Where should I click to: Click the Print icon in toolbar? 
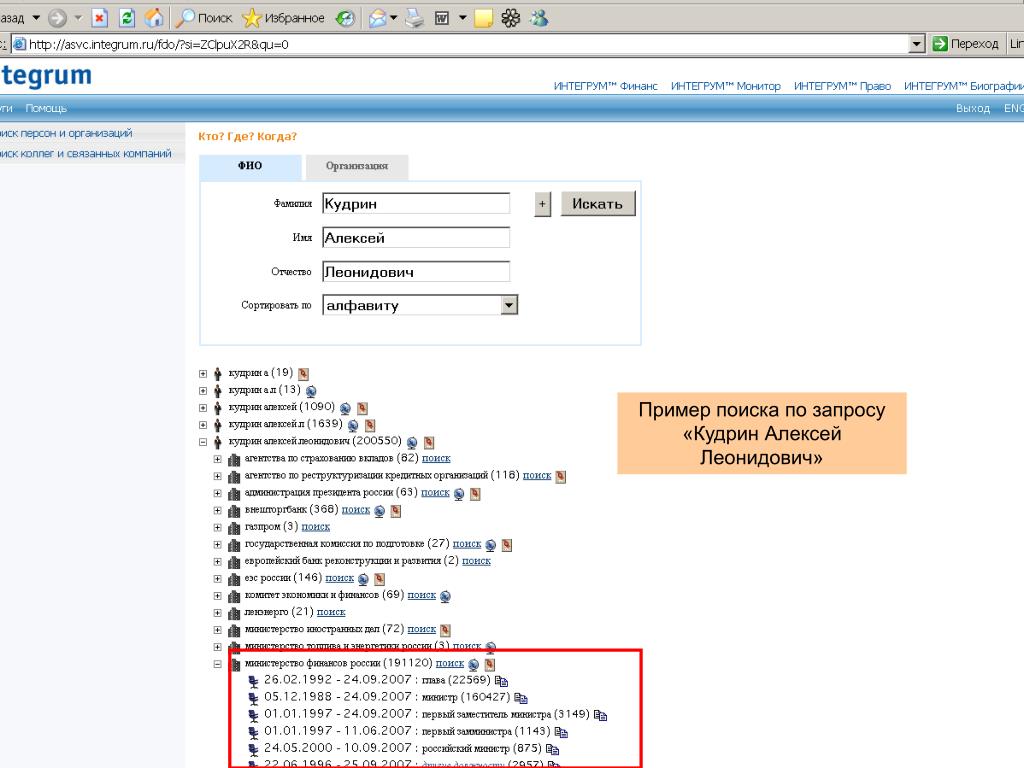pyautogui.click(x=414, y=18)
